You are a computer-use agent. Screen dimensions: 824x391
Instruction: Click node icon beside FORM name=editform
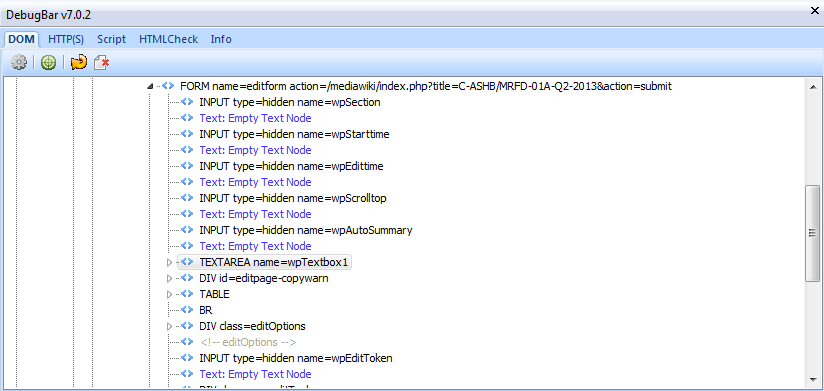click(168, 86)
